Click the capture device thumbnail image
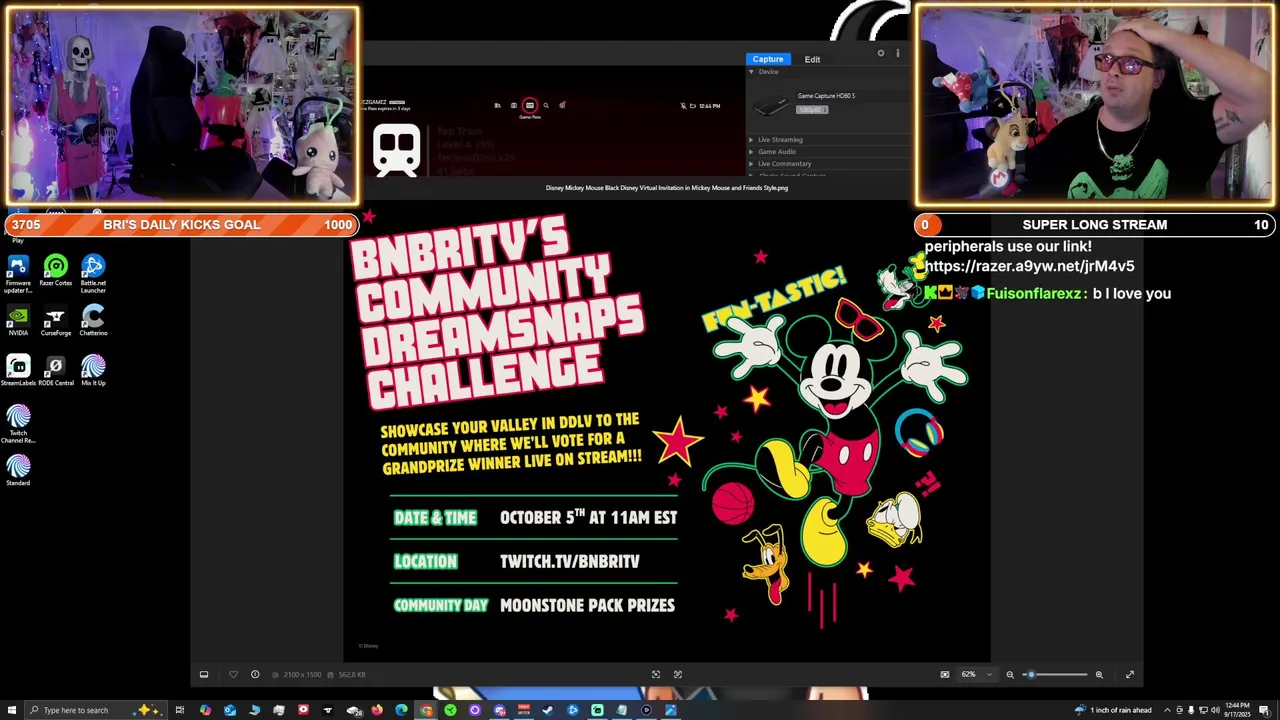This screenshot has width=1280, height=720. click(x=771, y=105)
